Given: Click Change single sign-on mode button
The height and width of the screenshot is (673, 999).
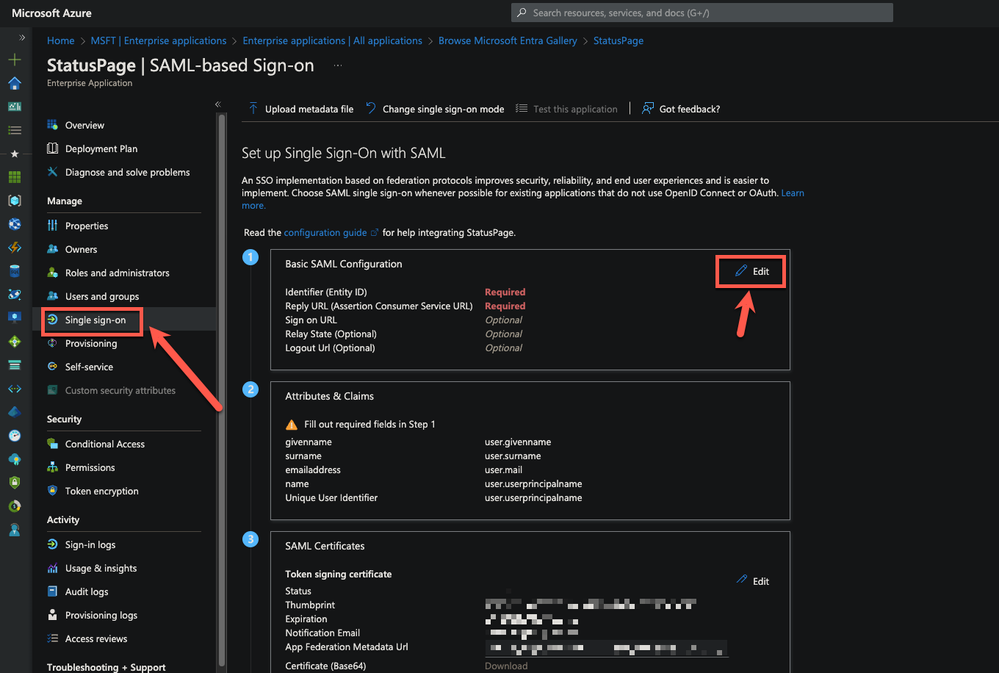Looking at the screenshot, I should [x=435, y=109].
